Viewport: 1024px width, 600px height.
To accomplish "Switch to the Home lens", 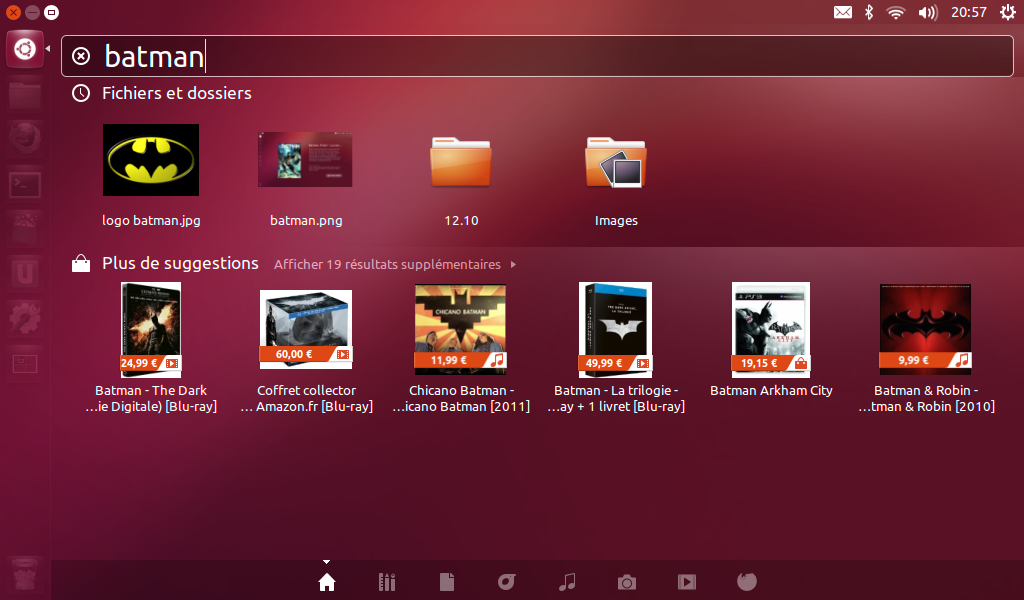I will point(327,582).
